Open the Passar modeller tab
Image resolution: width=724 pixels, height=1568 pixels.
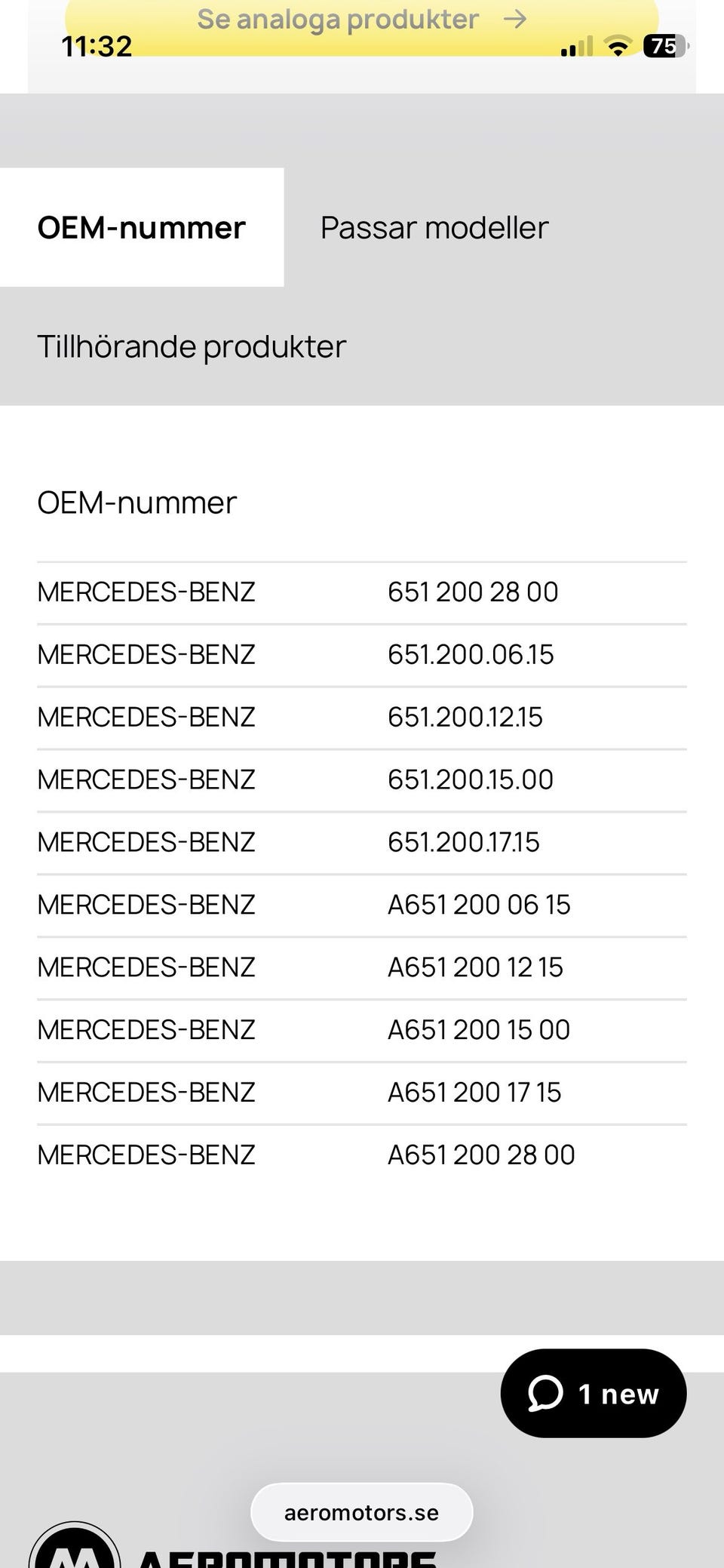(x=434, y=227)
